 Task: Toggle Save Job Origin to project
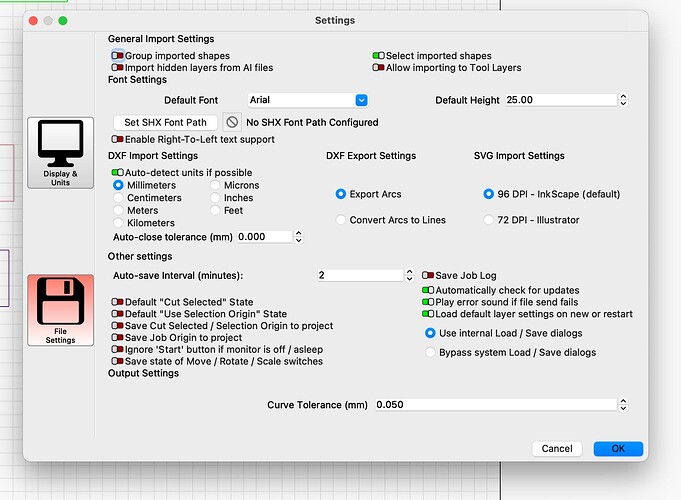point(117,337)
